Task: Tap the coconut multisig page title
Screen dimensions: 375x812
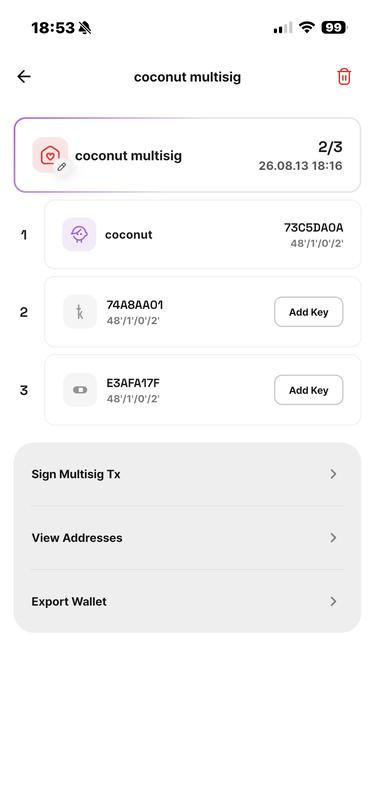Action: tap(188, 77)
